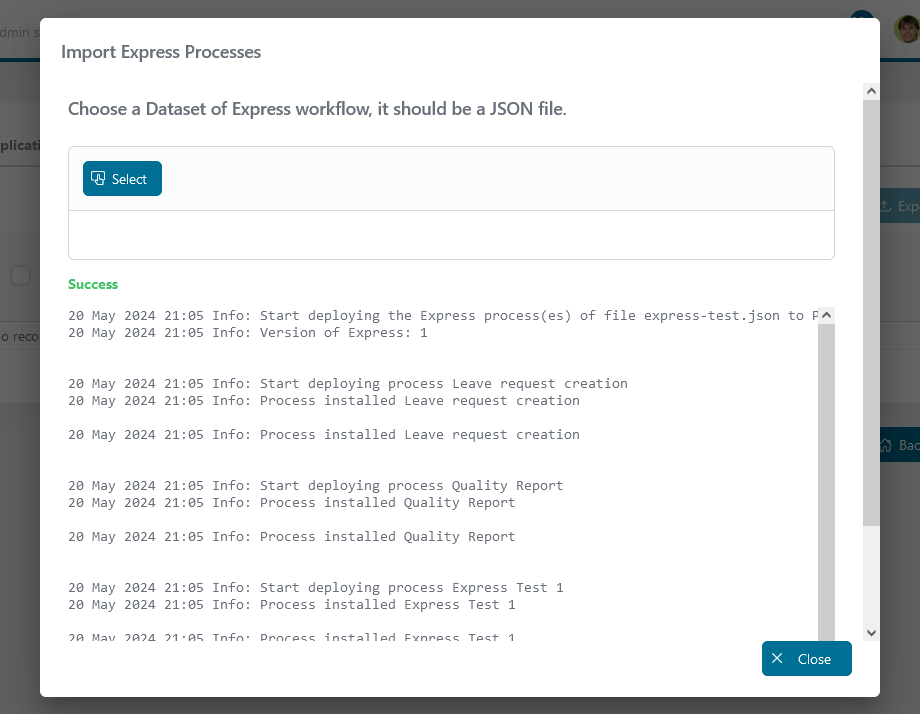Open the user avatar in top corner
920x714 pixels.
click(907, 28)
